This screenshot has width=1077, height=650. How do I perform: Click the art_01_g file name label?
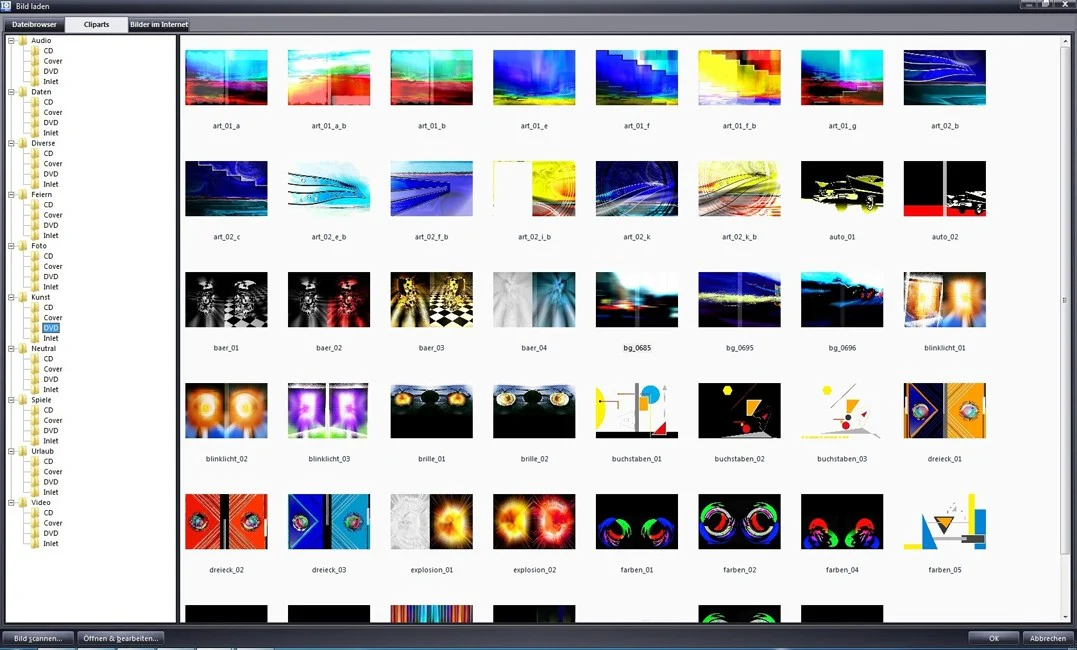pyautogui.click(x=842, y=126)
